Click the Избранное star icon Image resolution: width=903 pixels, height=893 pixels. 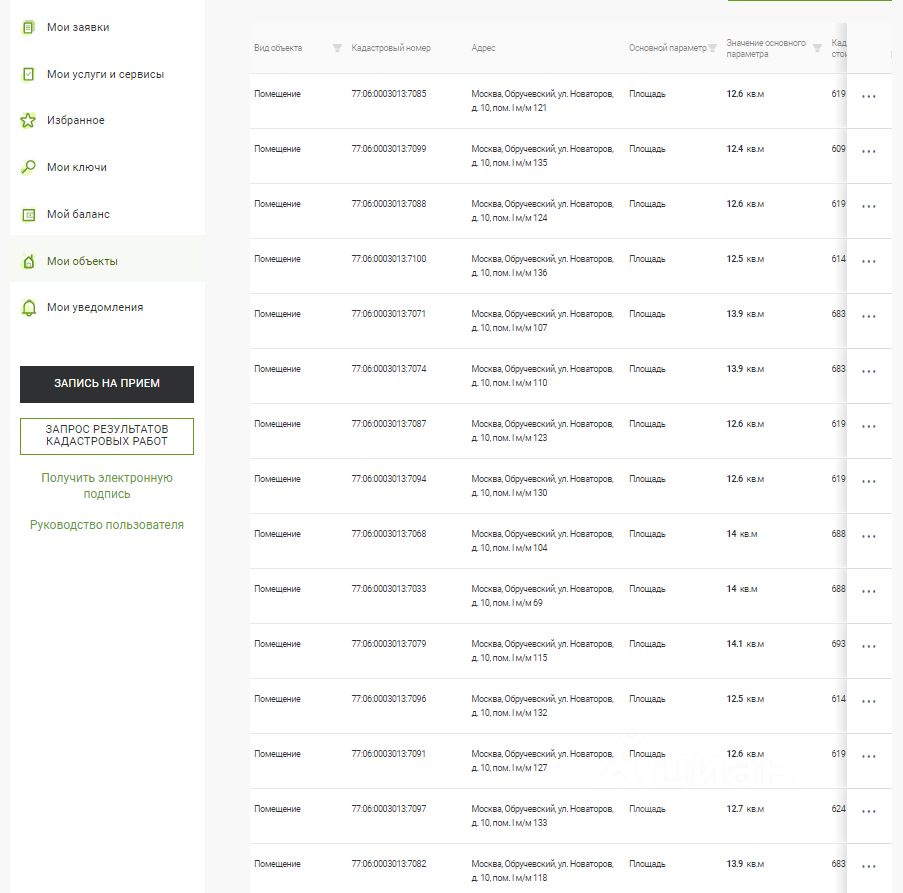(28, 120)
